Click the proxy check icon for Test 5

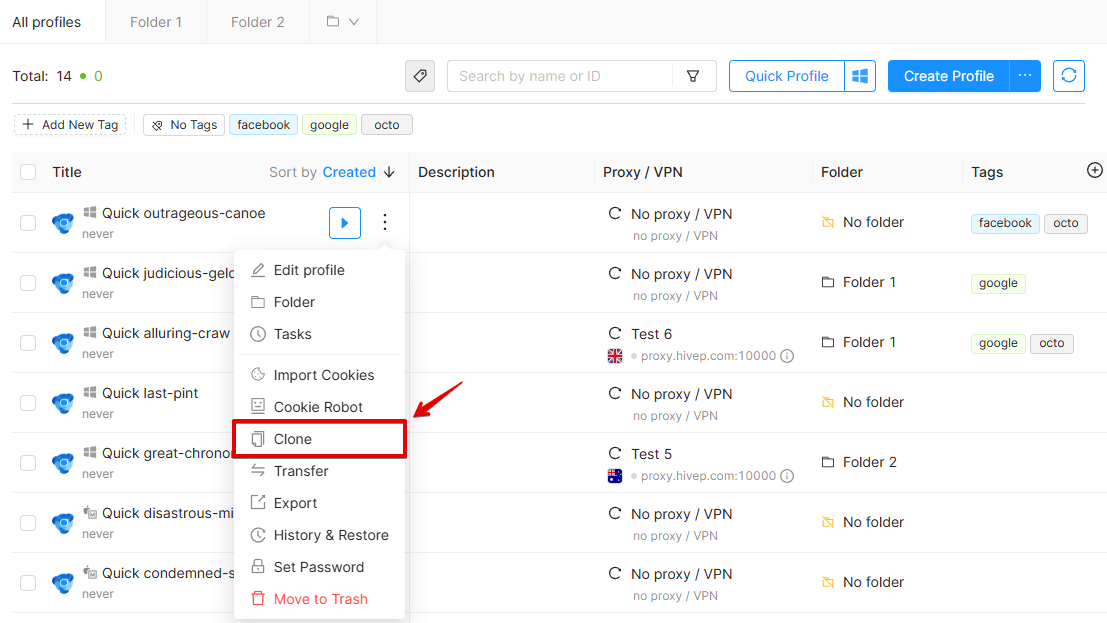(x=615, y=453)
